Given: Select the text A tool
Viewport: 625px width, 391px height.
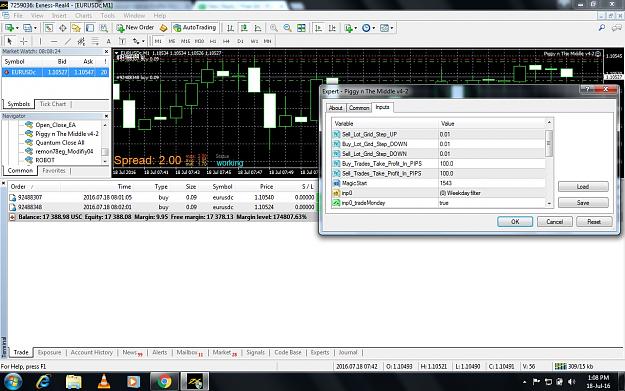Looking at the screenshot, I should [x=108, y=41].
